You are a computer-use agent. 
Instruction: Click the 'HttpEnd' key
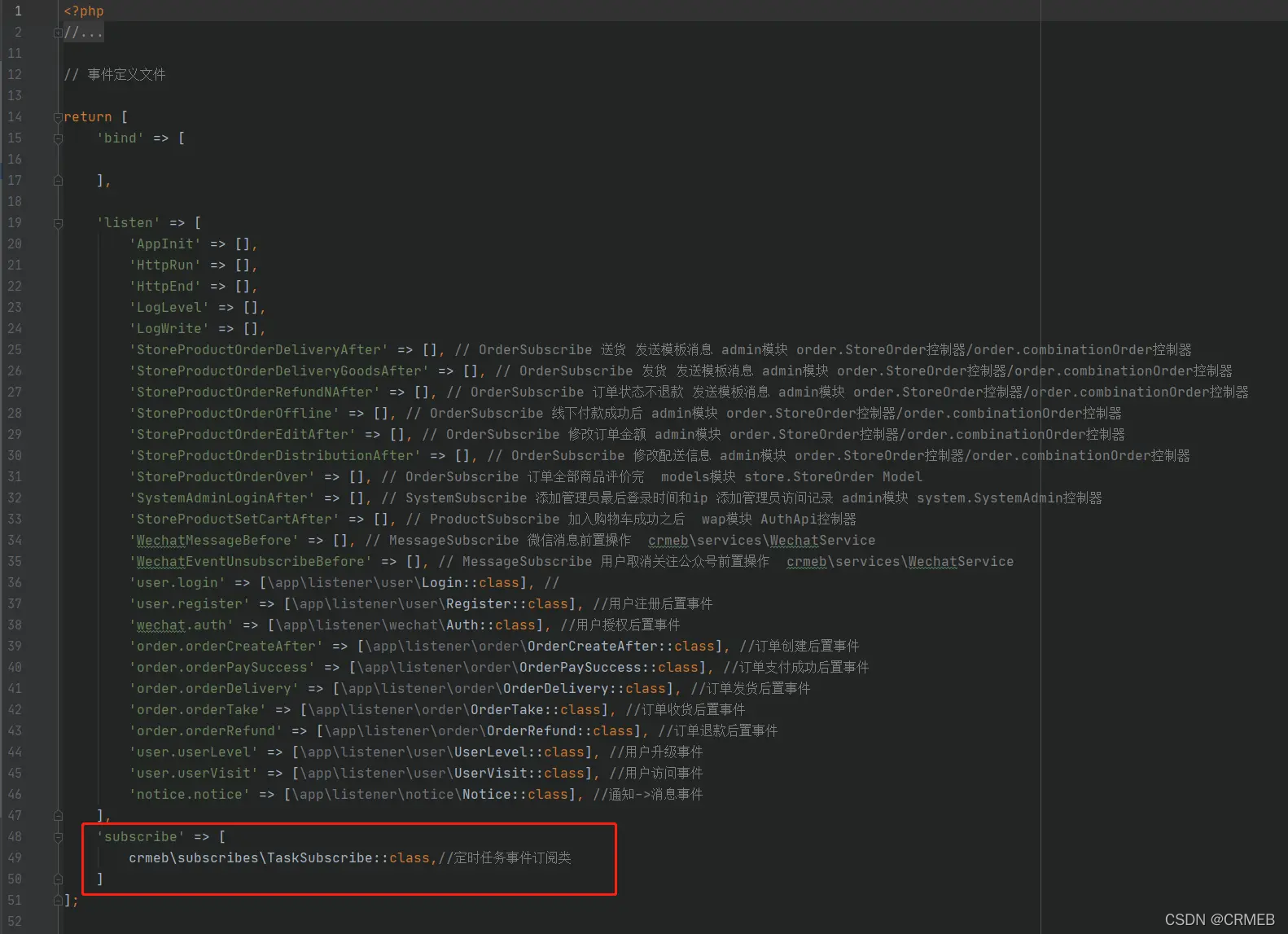pyautogui.click(x=165, y=287)
